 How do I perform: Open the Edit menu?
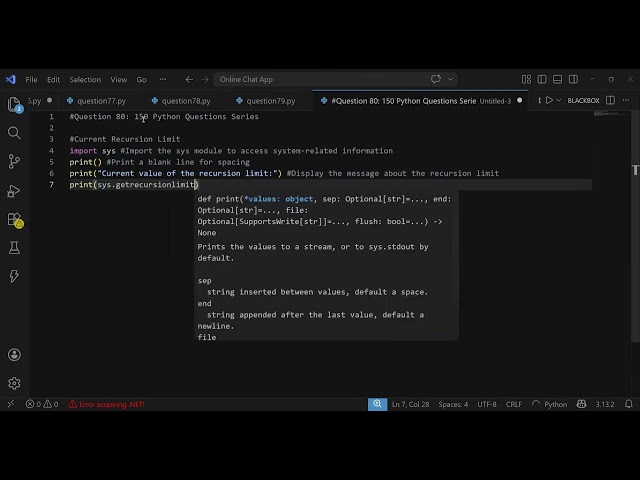(x=53, y=80)
